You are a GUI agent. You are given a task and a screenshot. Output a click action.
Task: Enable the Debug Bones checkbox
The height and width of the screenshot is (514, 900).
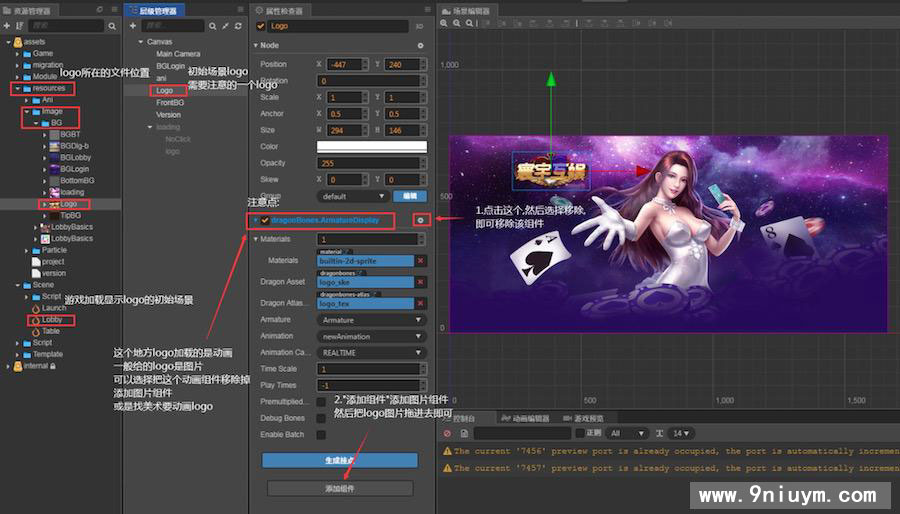[x=321, y=418]
